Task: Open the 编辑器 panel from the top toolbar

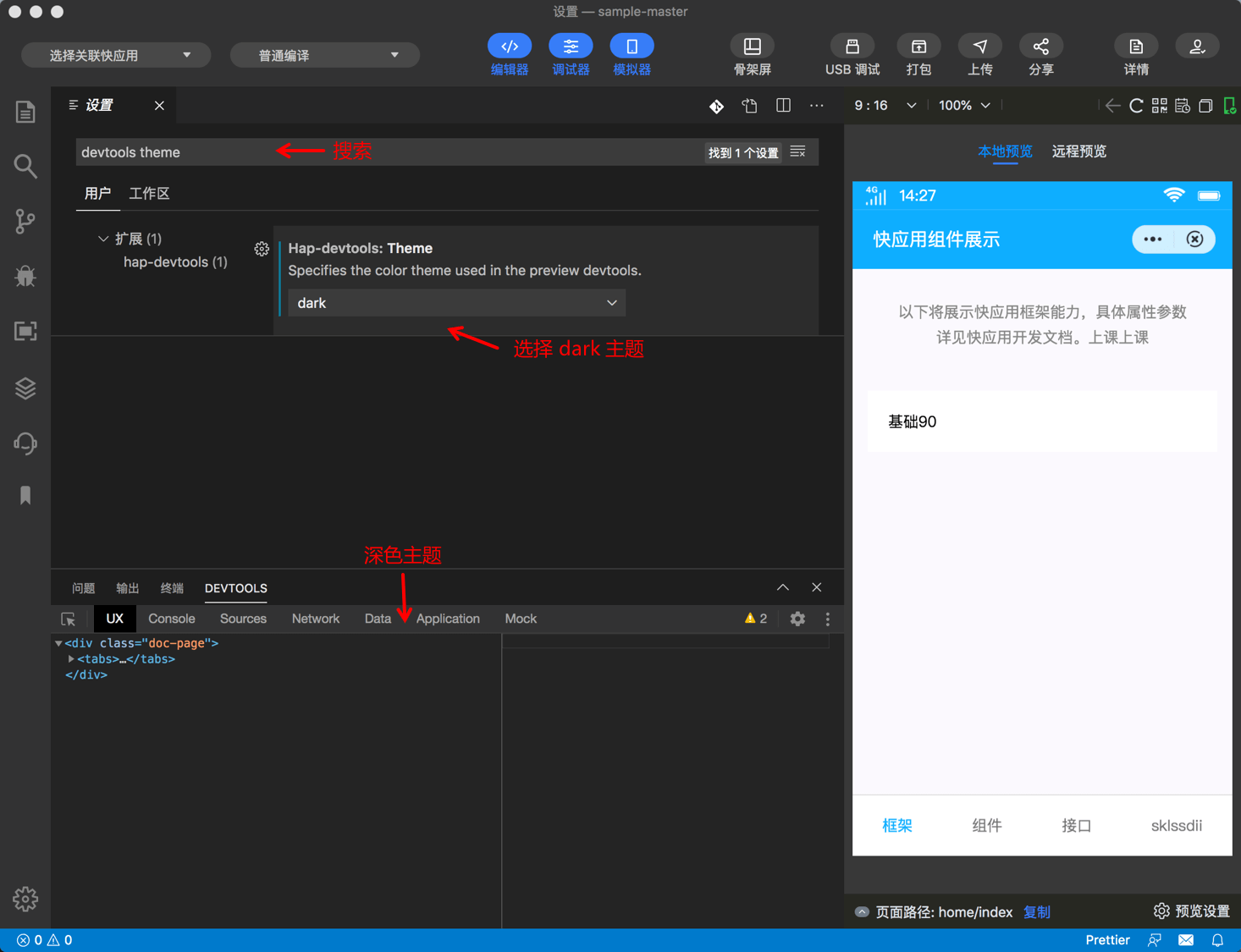Action: [509, 53]
